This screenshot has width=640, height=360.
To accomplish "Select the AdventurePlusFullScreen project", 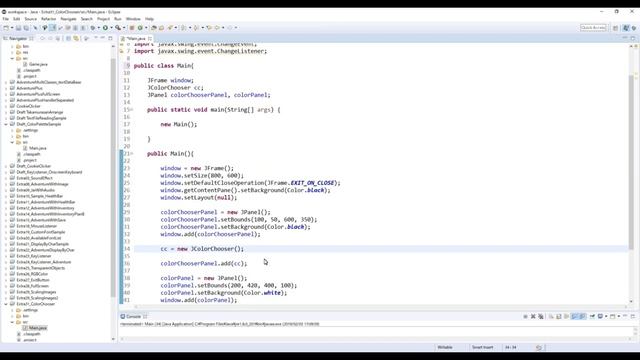I will click(x=38, y=94).
